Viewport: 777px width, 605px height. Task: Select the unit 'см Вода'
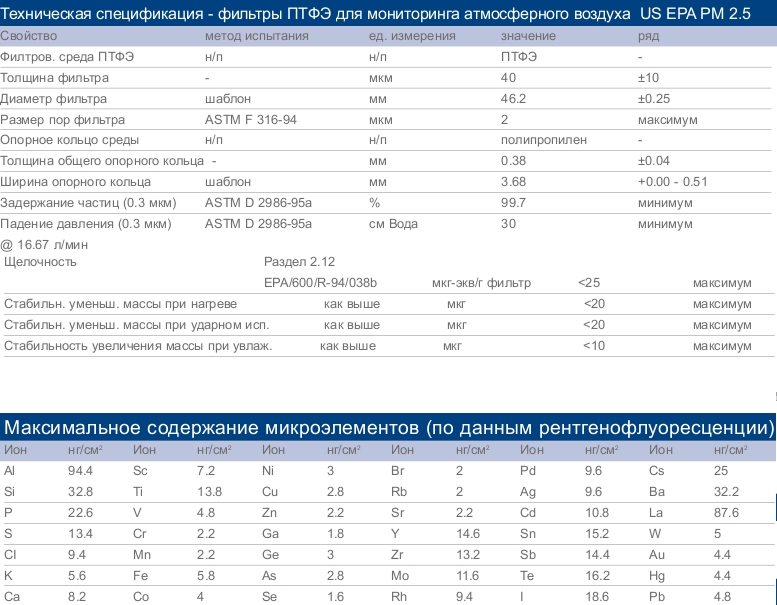coord(393,223)
